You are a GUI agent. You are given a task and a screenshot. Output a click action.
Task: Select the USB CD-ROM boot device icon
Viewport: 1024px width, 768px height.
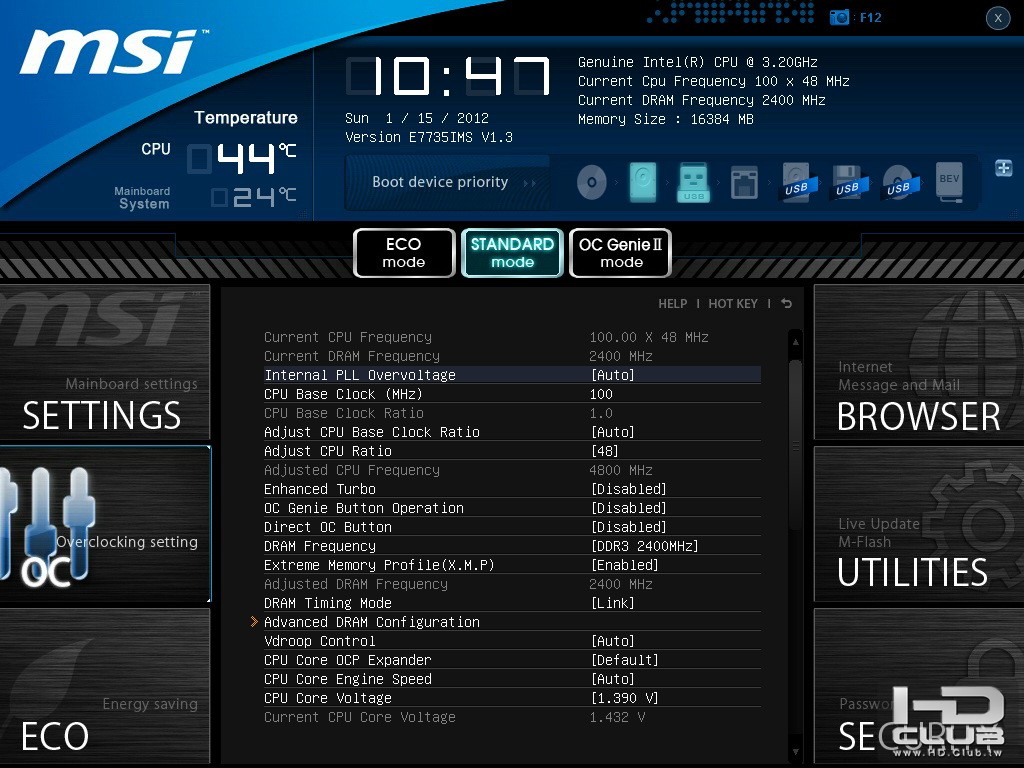pyautogui.click(x=899, y=183)
